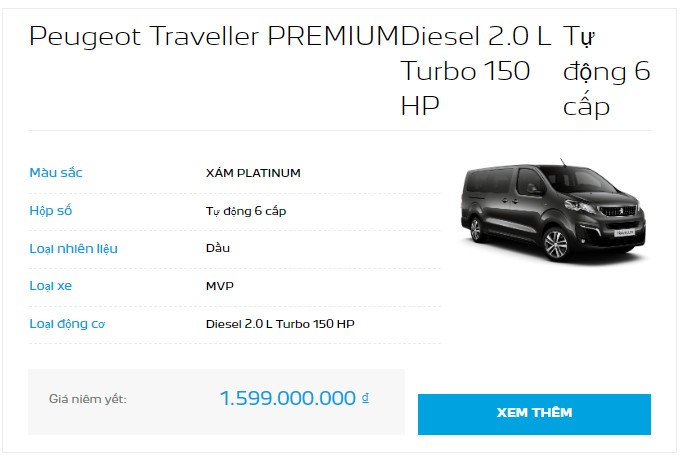Viewport: 685px width, 458px height.
Task: Click the Dầu fuel type value
Action: tap(218, 248)
